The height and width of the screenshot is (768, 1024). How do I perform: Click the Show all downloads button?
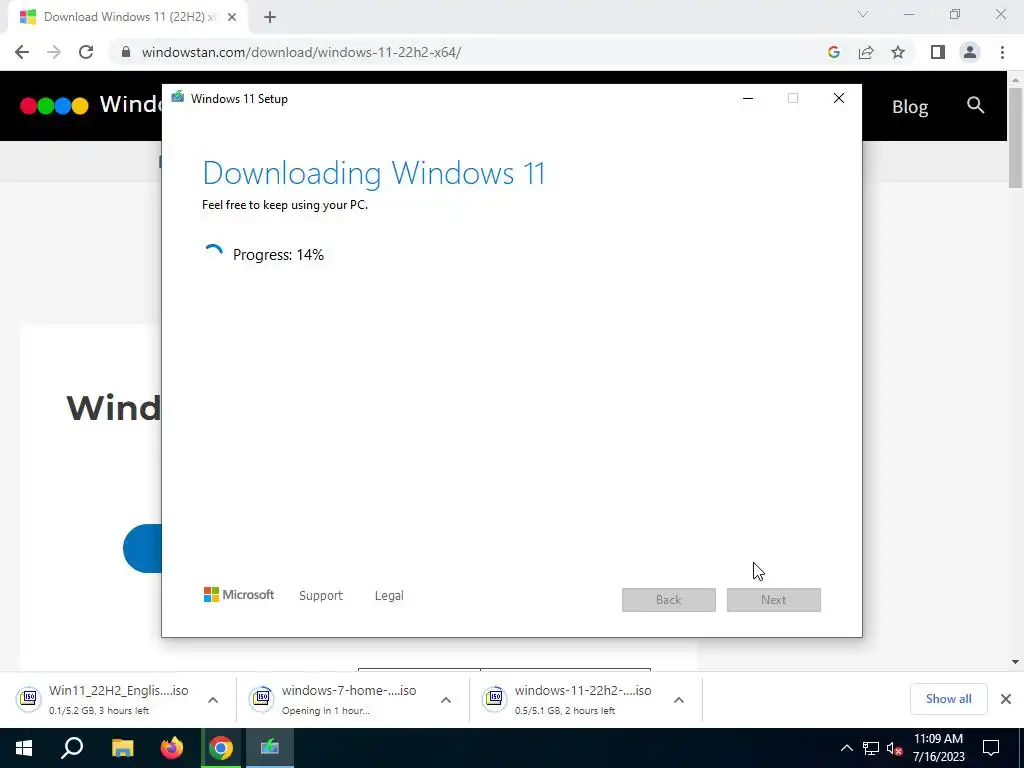pyautogui.click(x=948, y=699)
